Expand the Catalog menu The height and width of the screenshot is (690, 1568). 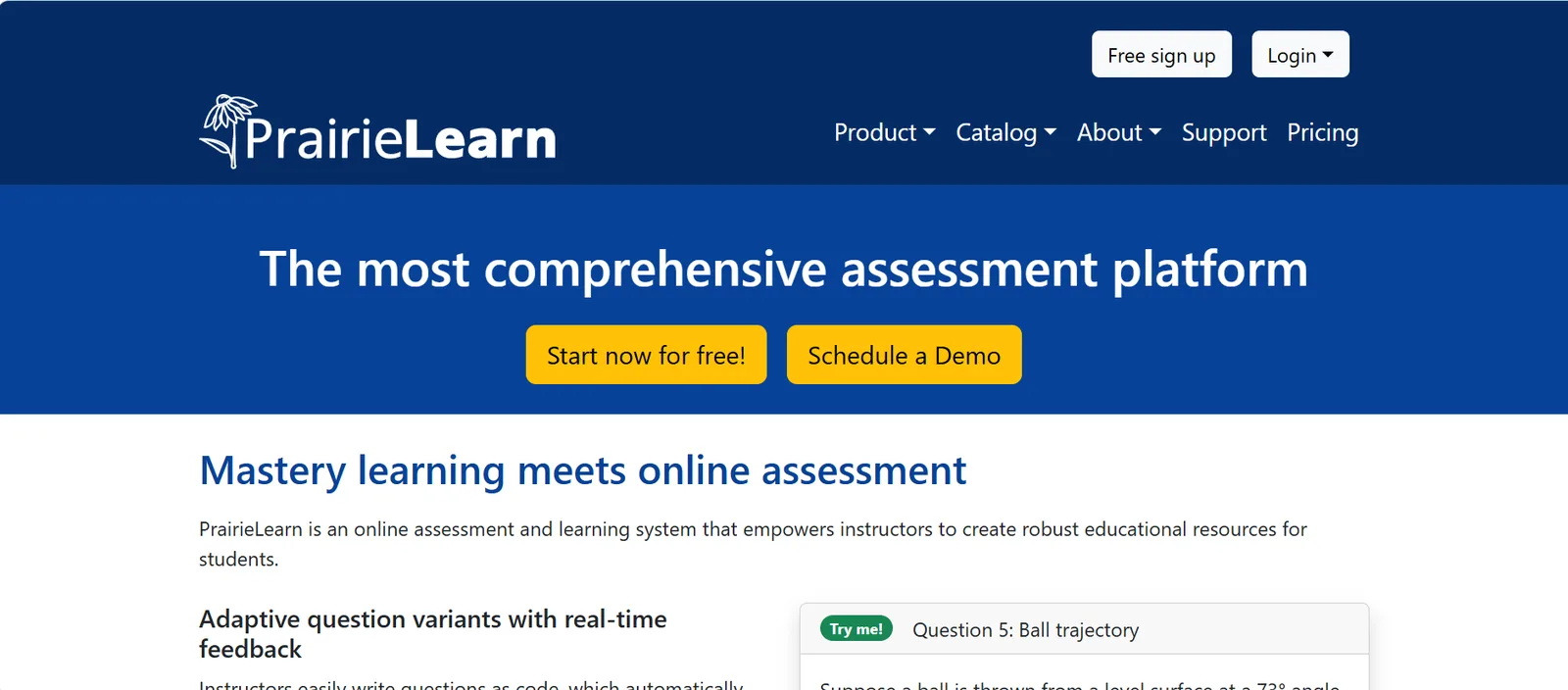1005,132
